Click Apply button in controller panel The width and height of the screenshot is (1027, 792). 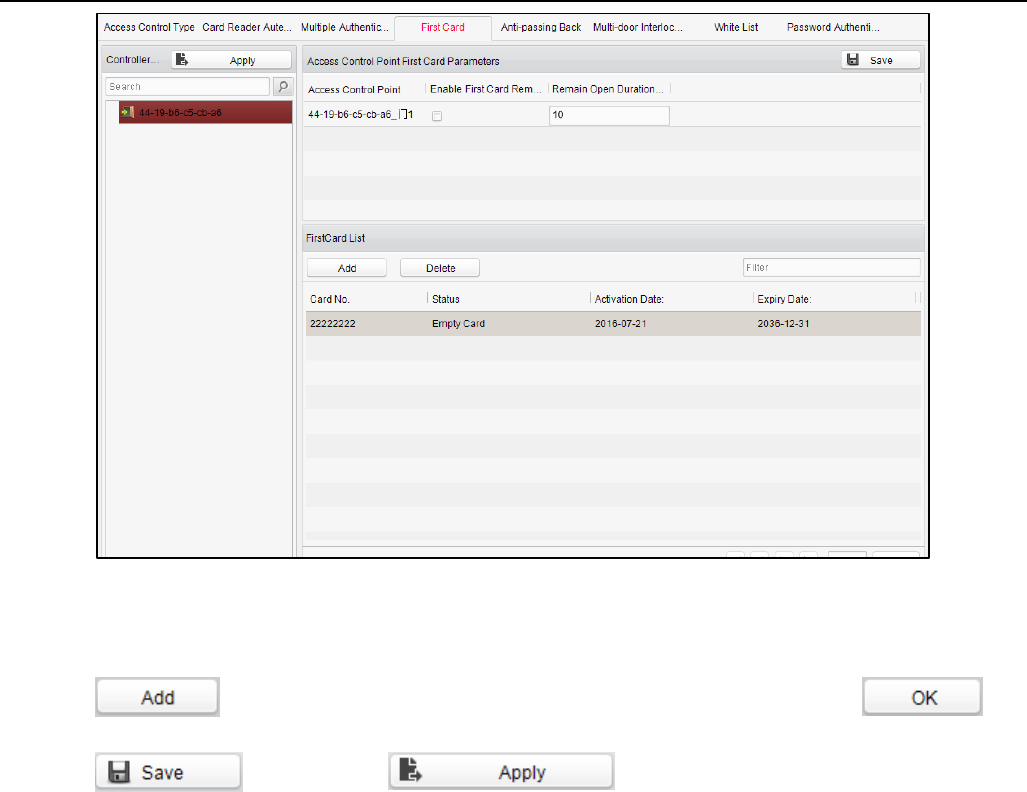(x=232, y=60)
